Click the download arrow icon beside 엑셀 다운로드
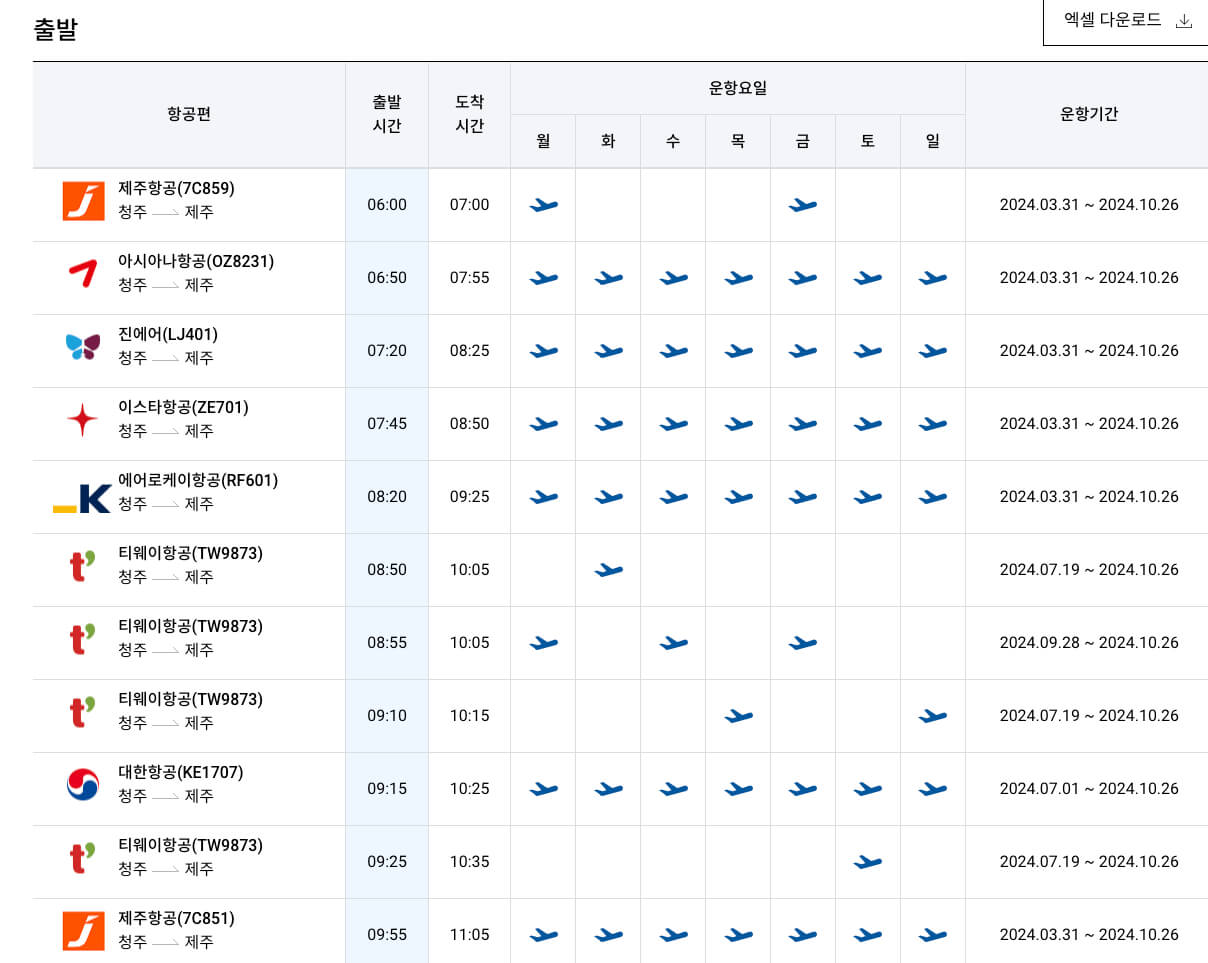This screenshot has width=1208, height=963. 1184,20
